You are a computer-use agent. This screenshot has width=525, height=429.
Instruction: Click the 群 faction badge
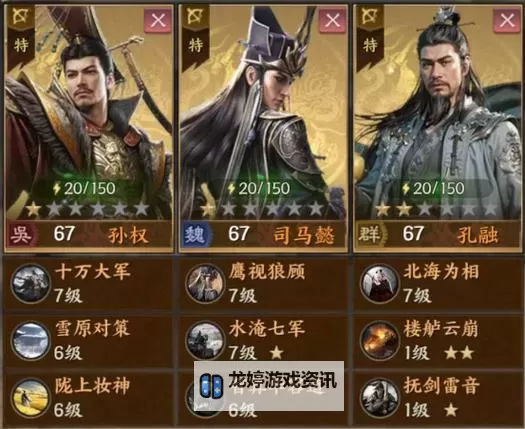[370, 234]
